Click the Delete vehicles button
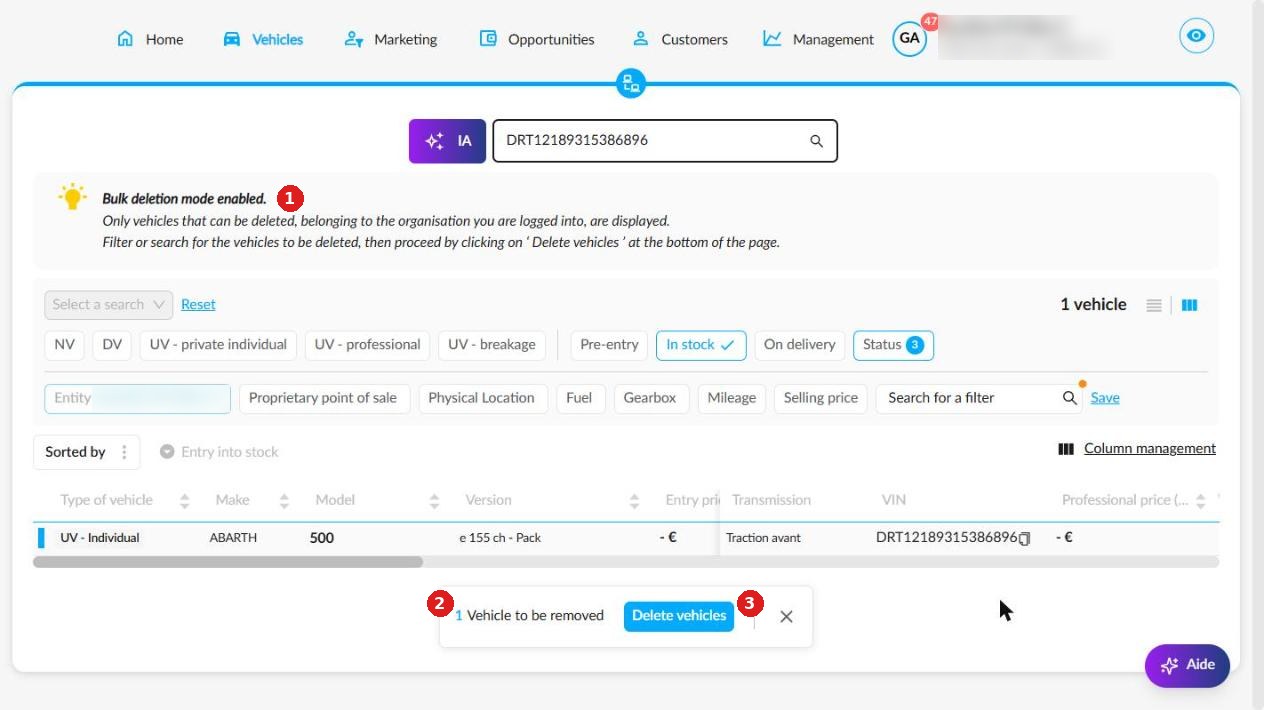Image resolution: width=1264 pixels, height=710 pixels. pos(679,616)
